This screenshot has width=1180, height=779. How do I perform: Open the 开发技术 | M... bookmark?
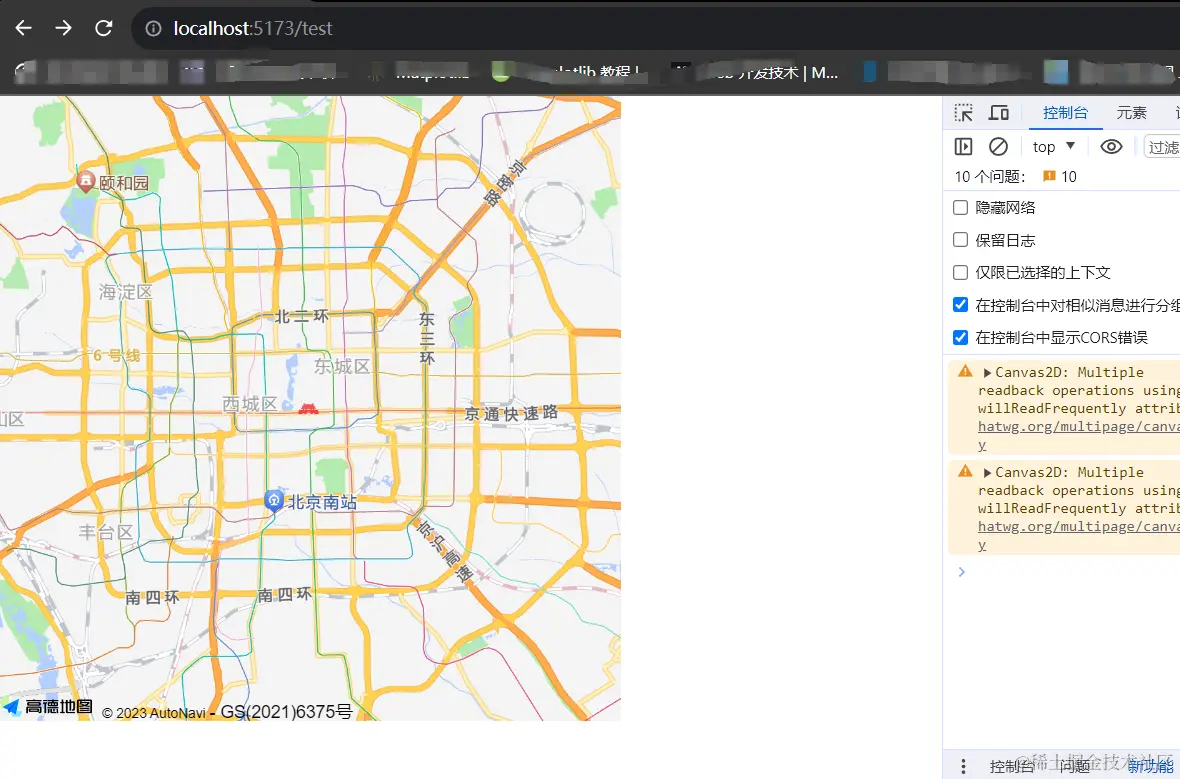(x=754, y=72)
